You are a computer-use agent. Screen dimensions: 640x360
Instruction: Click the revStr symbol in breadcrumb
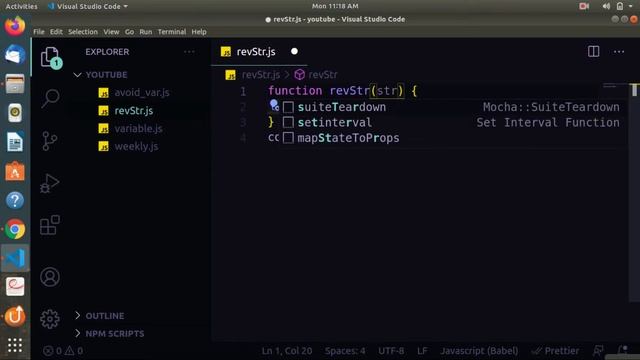click(x=323, y=75)
